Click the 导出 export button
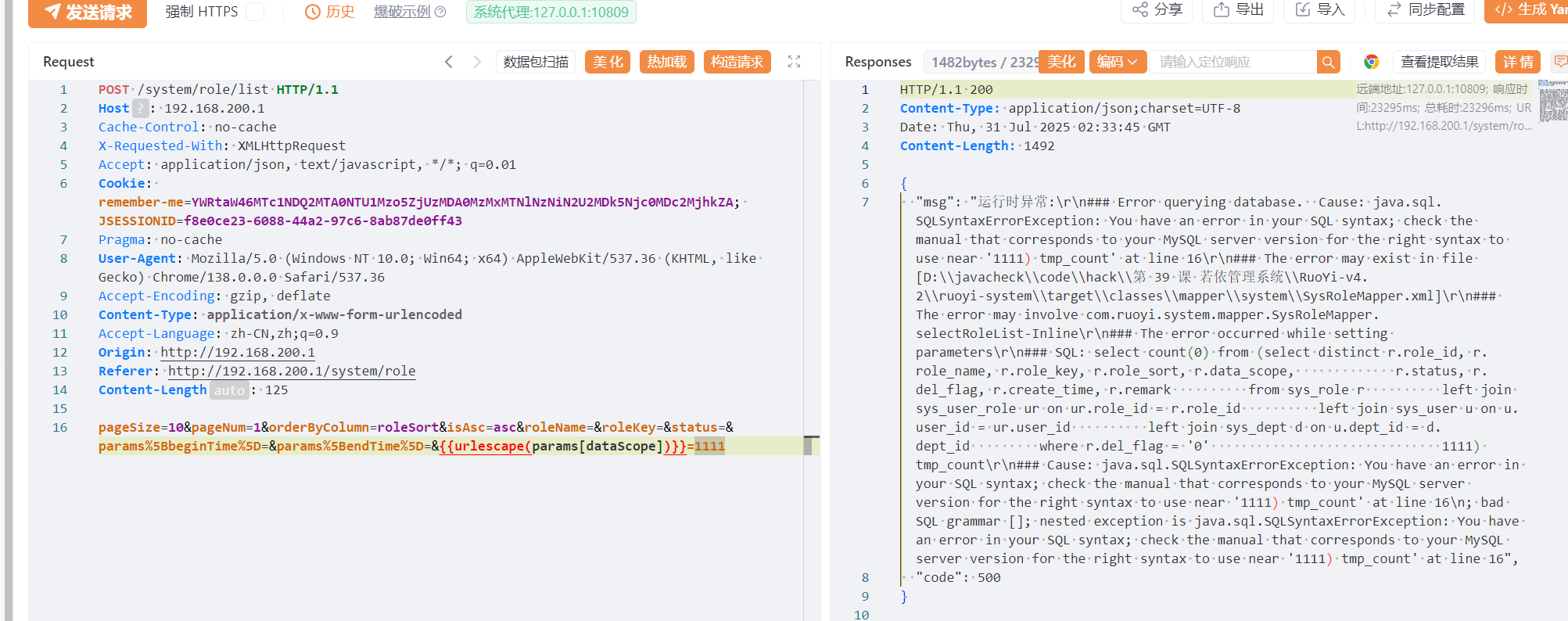 pyautogui.click(x=1239, y=9)
